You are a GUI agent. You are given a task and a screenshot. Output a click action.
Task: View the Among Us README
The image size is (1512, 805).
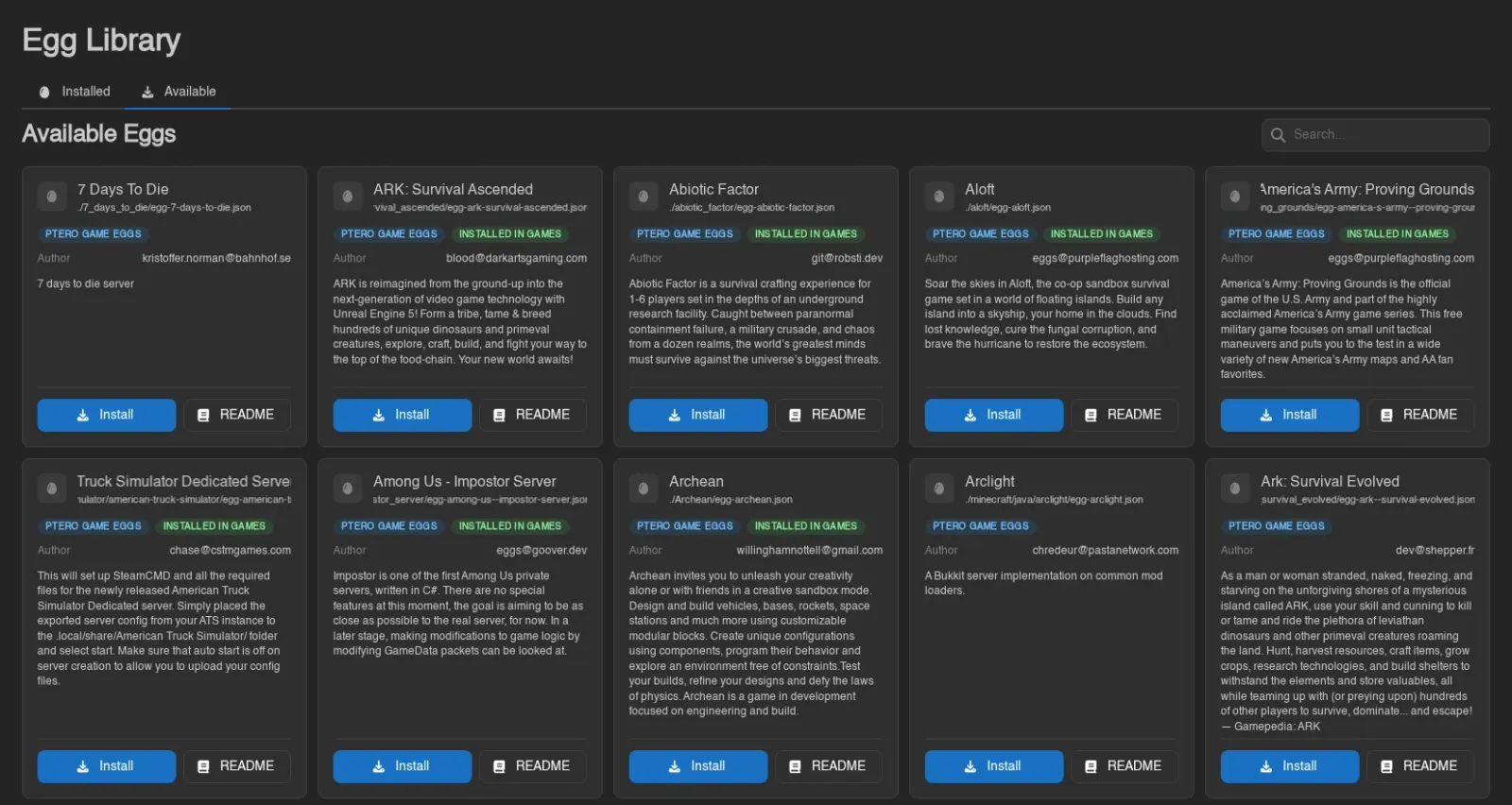pos(533,766)
